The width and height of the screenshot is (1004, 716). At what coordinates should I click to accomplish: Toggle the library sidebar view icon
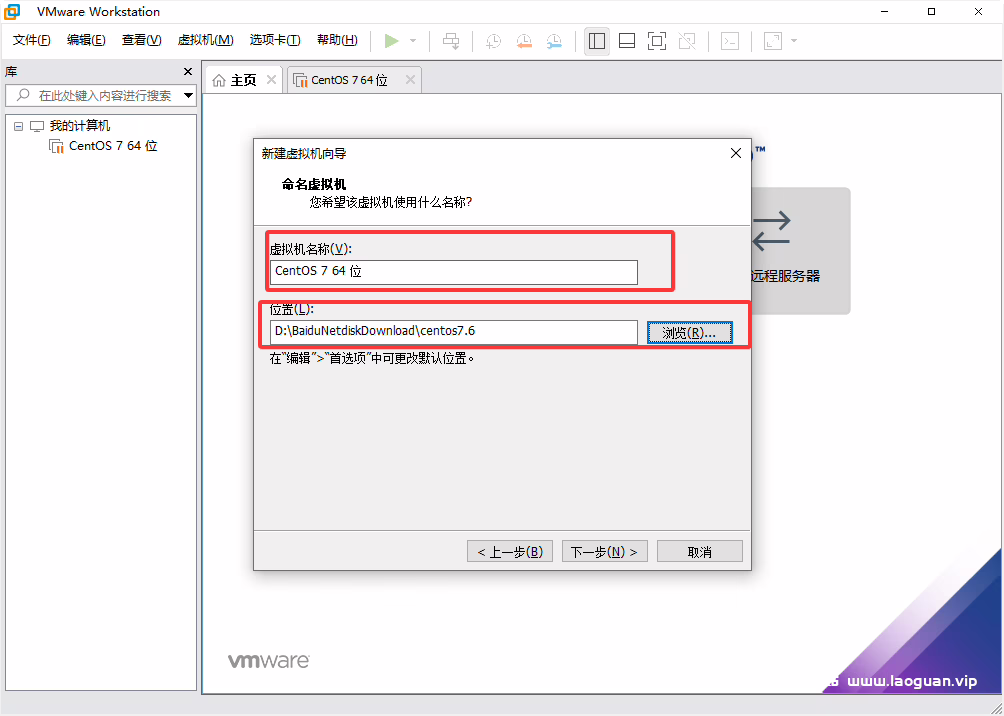pos(597,40)
